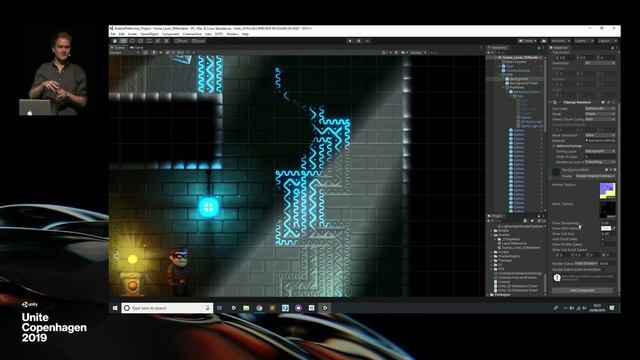
Task: Open the Rendering Layer Mask dropdown
Action: coord(600,162)
